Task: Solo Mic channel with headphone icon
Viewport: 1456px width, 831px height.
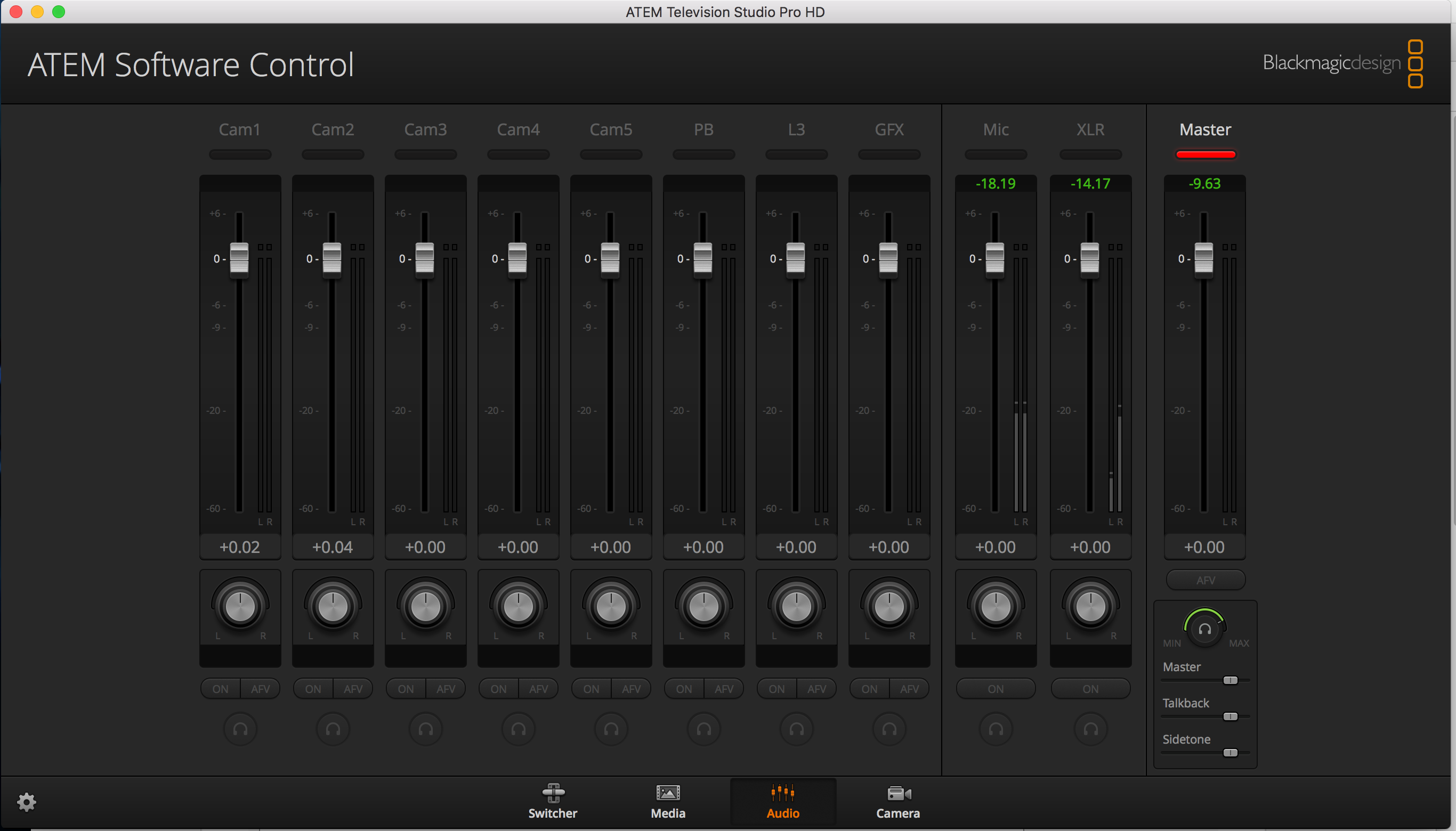Action: coord(996,729)
